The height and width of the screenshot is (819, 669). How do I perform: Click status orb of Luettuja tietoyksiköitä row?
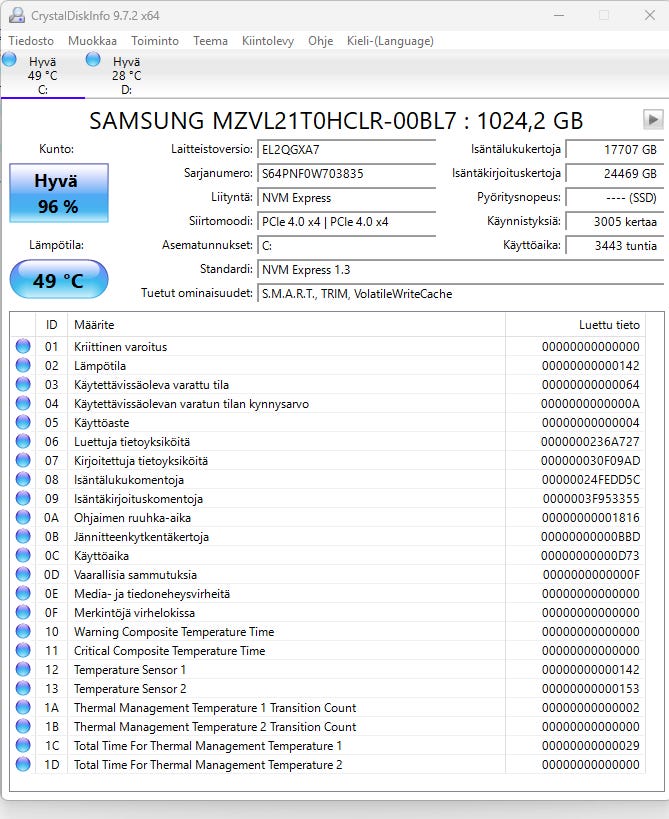coord(23,441)
